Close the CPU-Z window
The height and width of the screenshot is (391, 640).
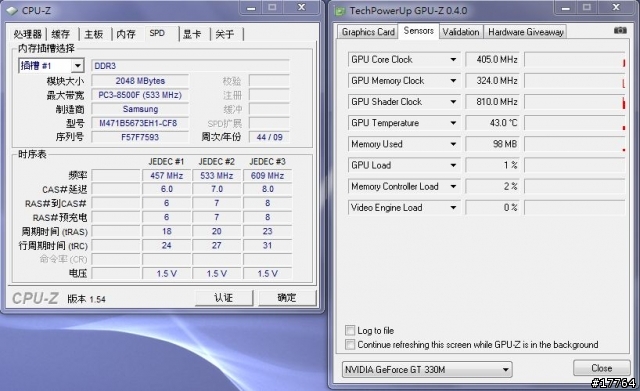click(x=302, y=8)
